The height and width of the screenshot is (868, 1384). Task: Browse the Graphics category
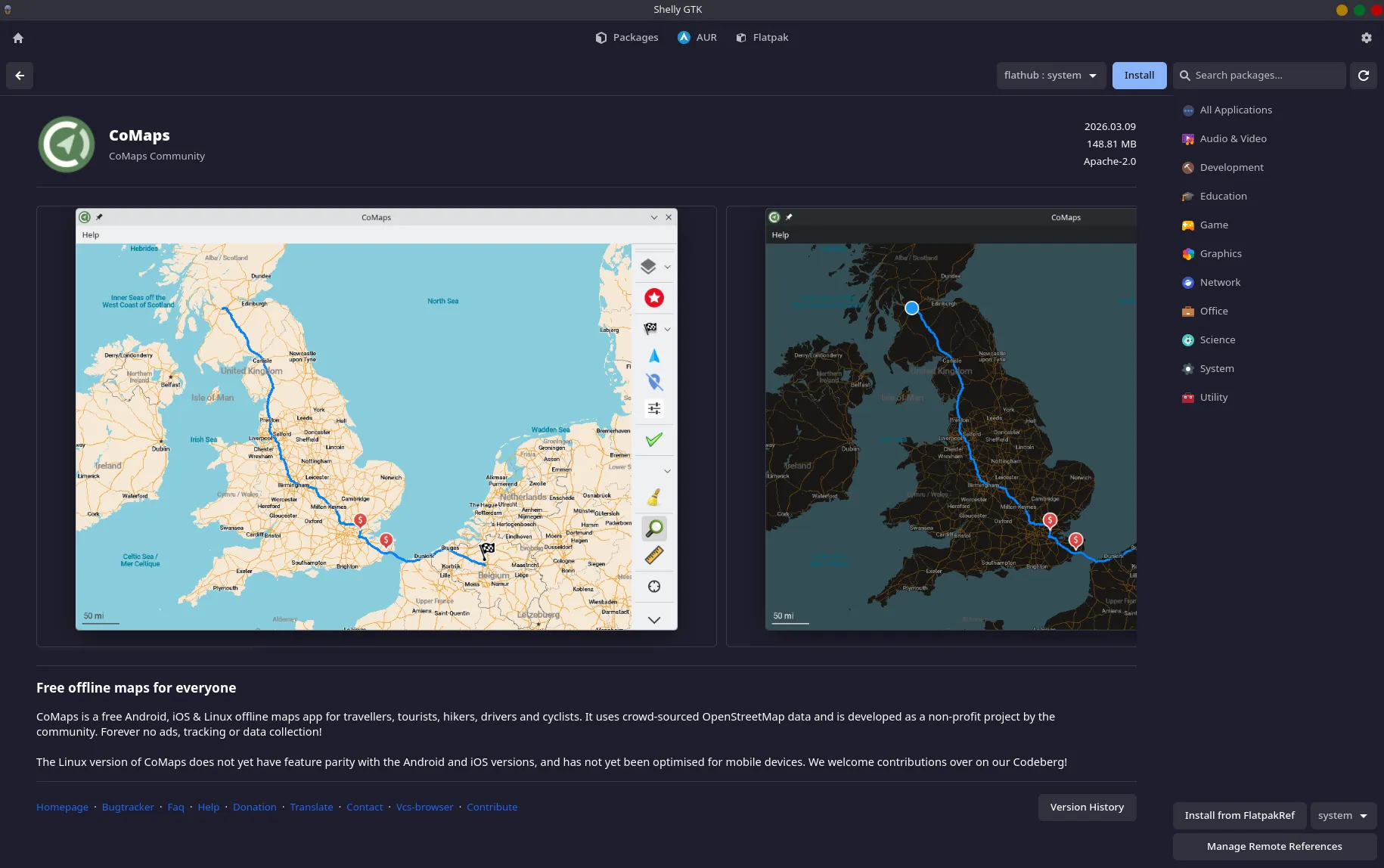point(1274,254)
